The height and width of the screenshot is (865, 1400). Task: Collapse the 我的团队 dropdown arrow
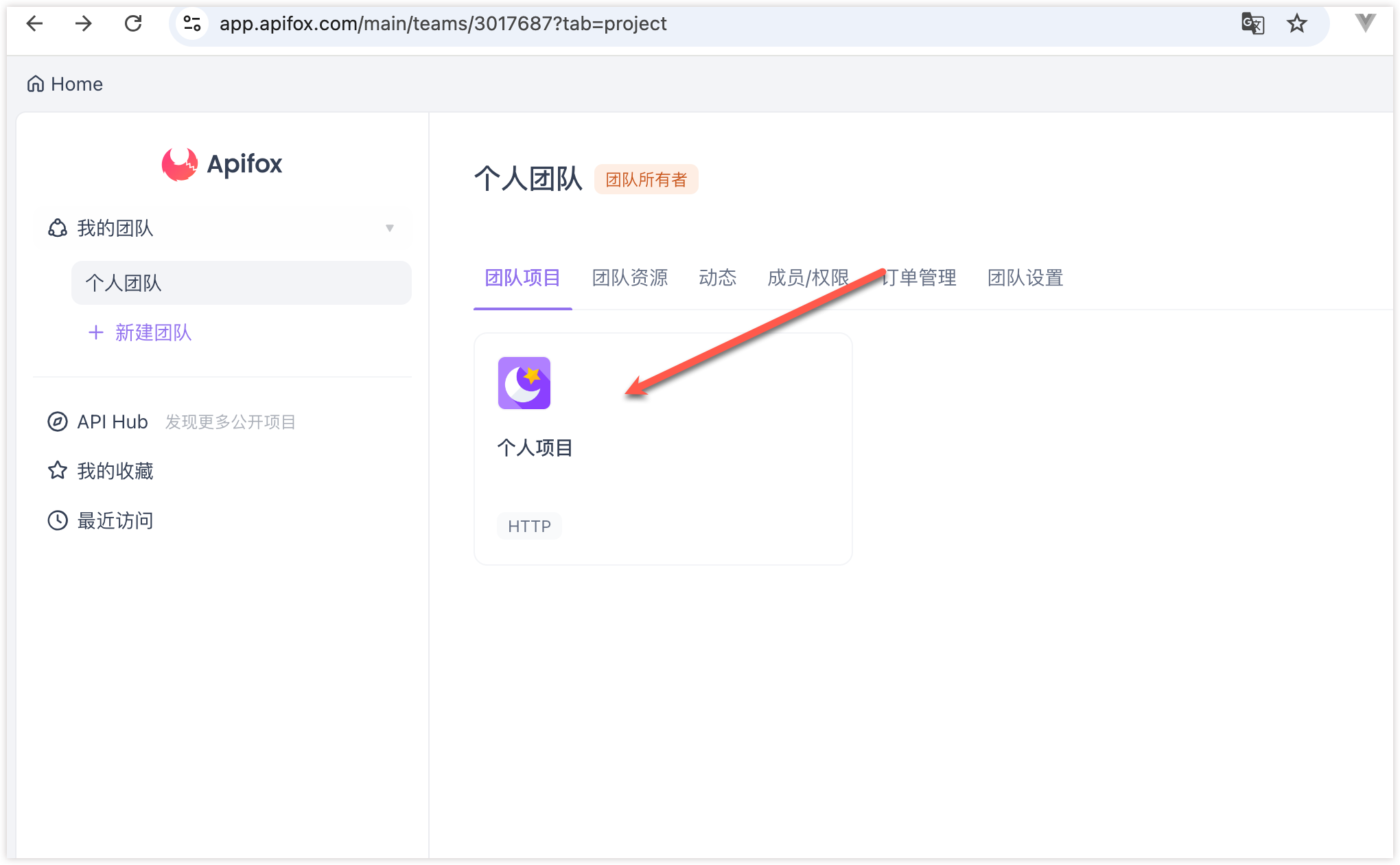pos(389,228)
